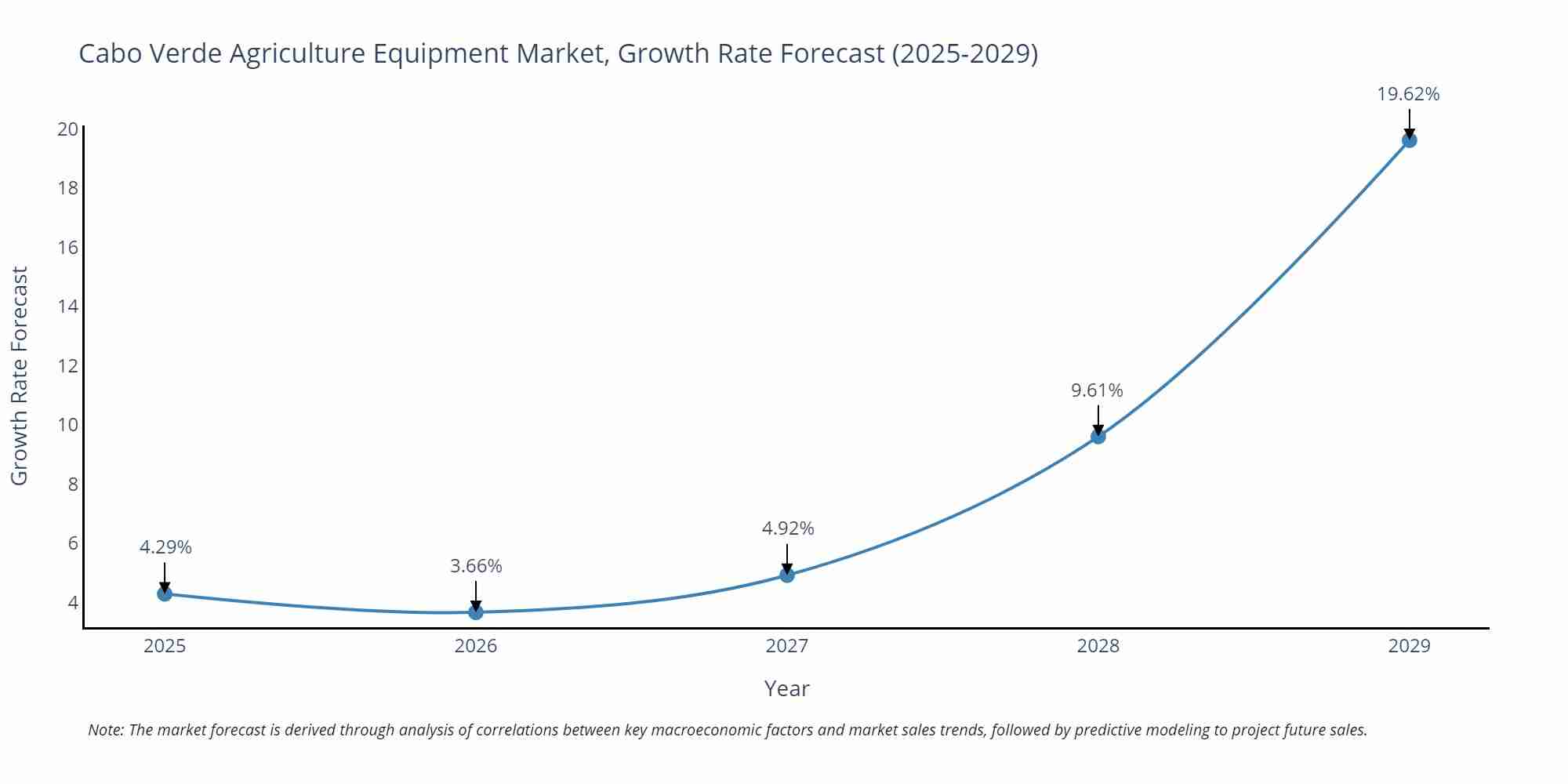Click the y-axis tick label 16
The width and height of the screenshot is (1568, 784).
coord(68,247)
